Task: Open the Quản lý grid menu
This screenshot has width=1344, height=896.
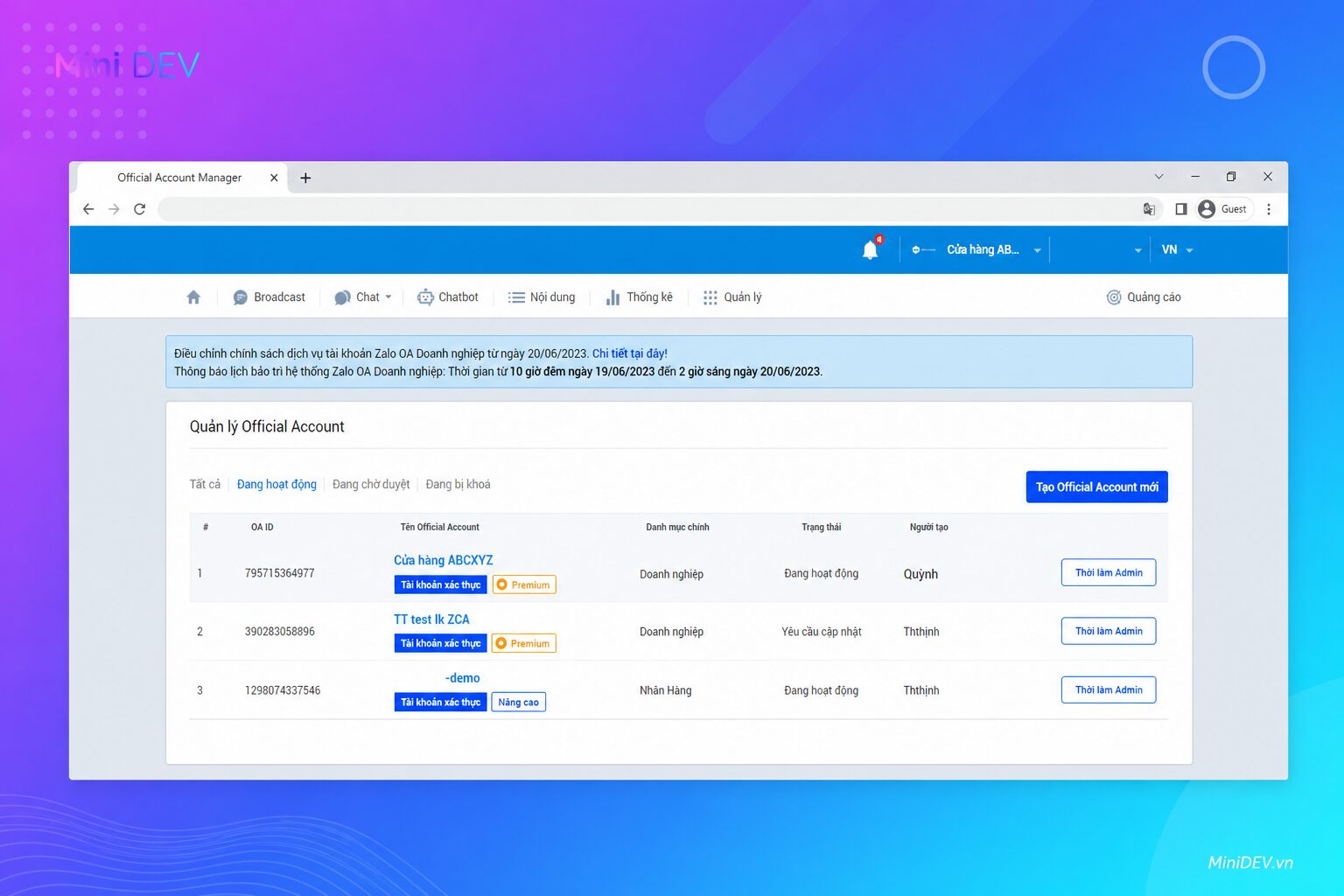Action: 732,297
